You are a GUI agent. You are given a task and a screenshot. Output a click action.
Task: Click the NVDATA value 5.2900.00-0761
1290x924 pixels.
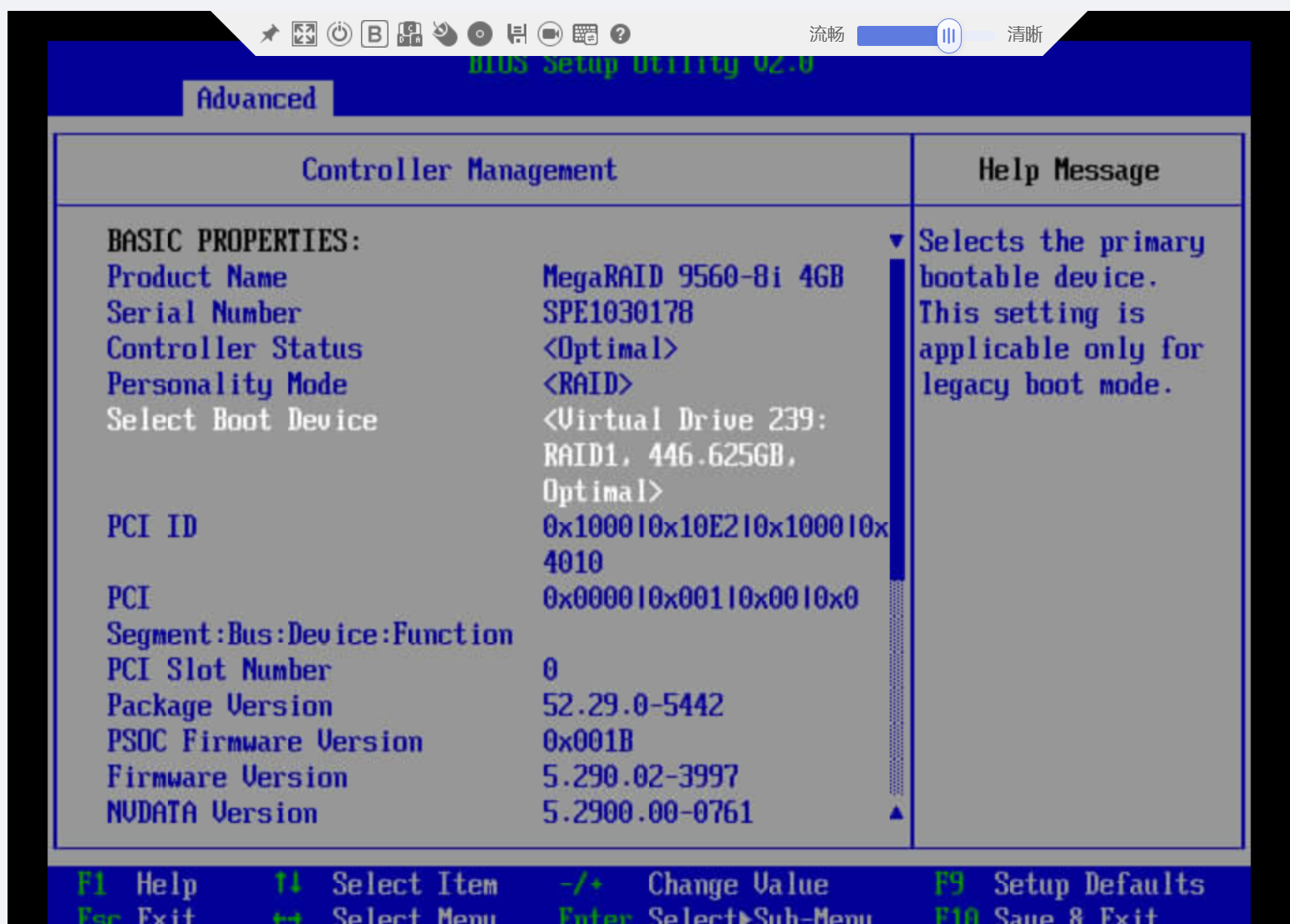648,813
